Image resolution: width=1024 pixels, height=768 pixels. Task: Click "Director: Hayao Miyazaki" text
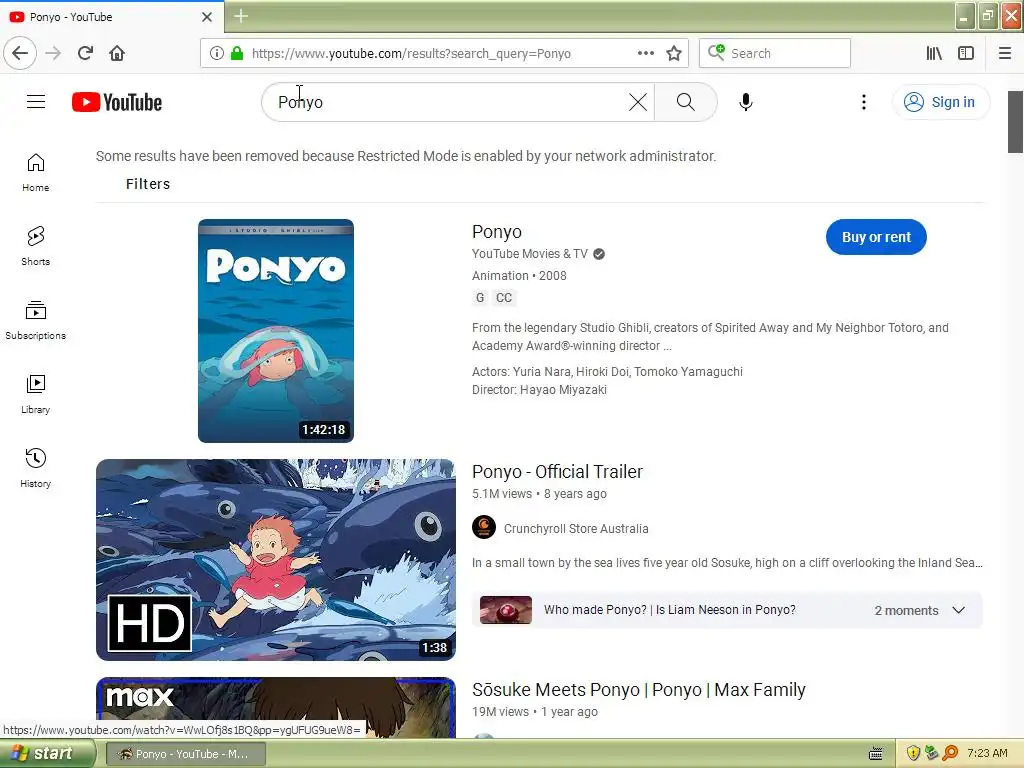539,390
